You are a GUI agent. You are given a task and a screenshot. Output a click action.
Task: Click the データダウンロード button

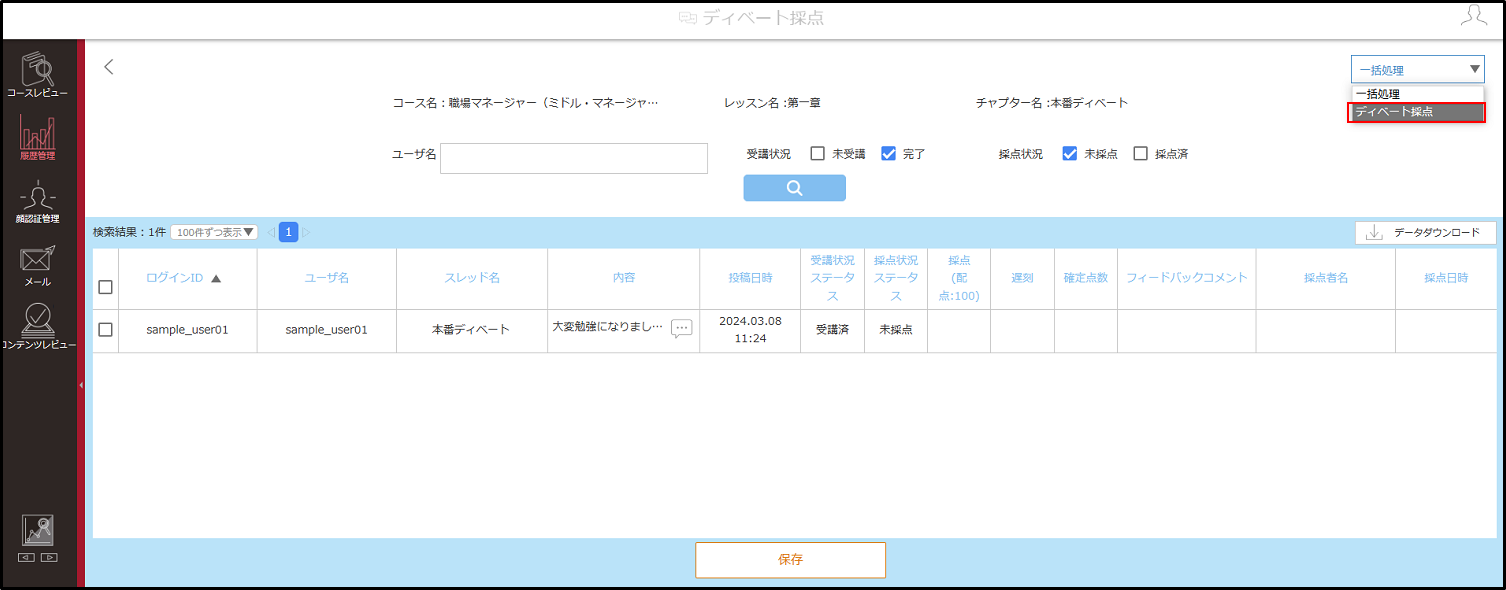[x=1425, y=233]
